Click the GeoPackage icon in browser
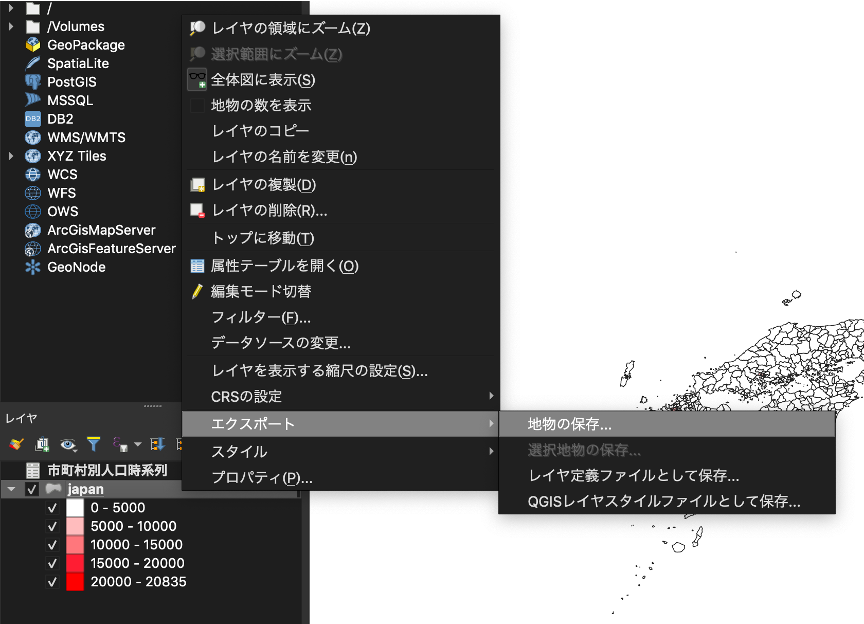The width and height of the screenshot is (864, 624). [x=33, y=45]
